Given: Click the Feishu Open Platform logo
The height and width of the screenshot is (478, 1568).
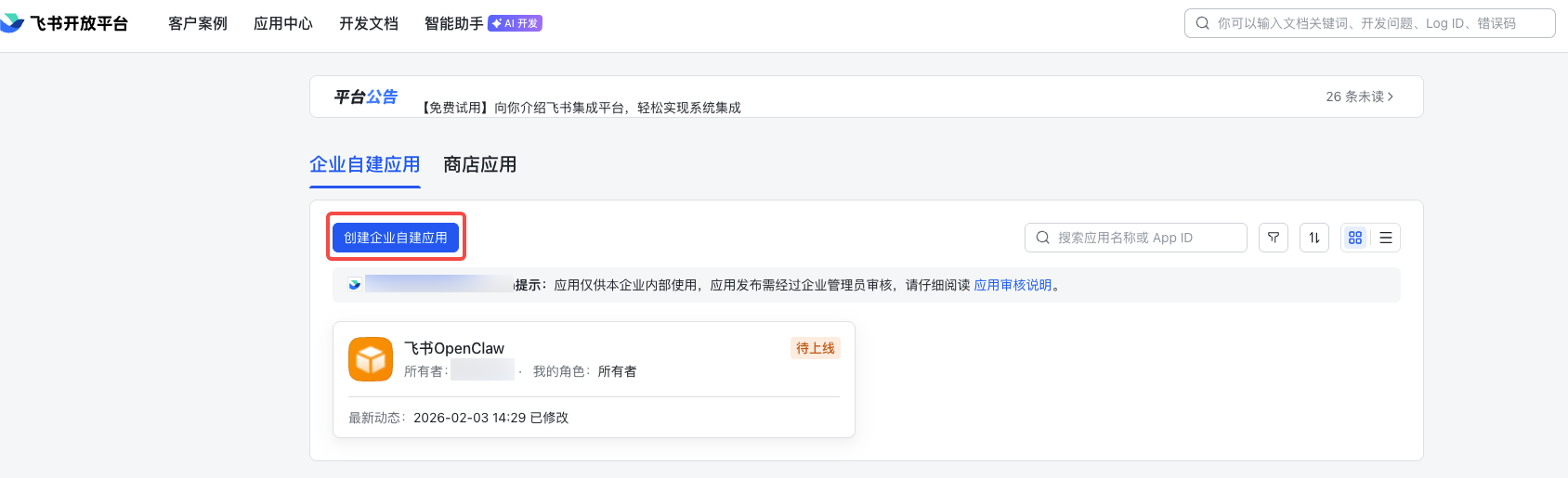Looking at the screenshot, I should pyautogui.click(x=65, y=23).
